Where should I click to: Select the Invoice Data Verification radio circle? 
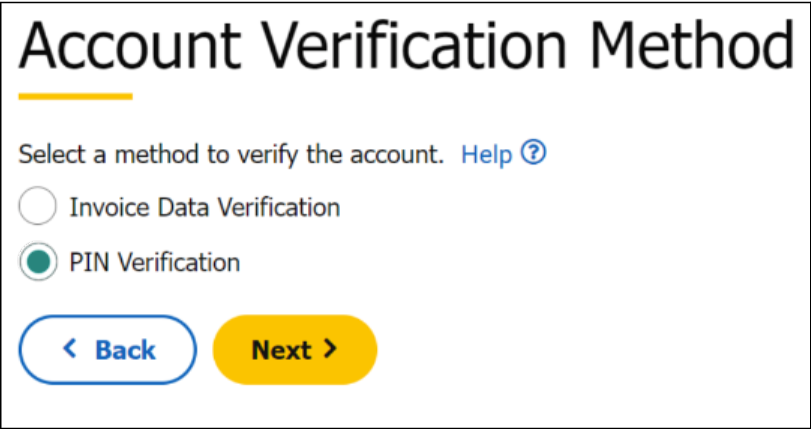(38, 208)
